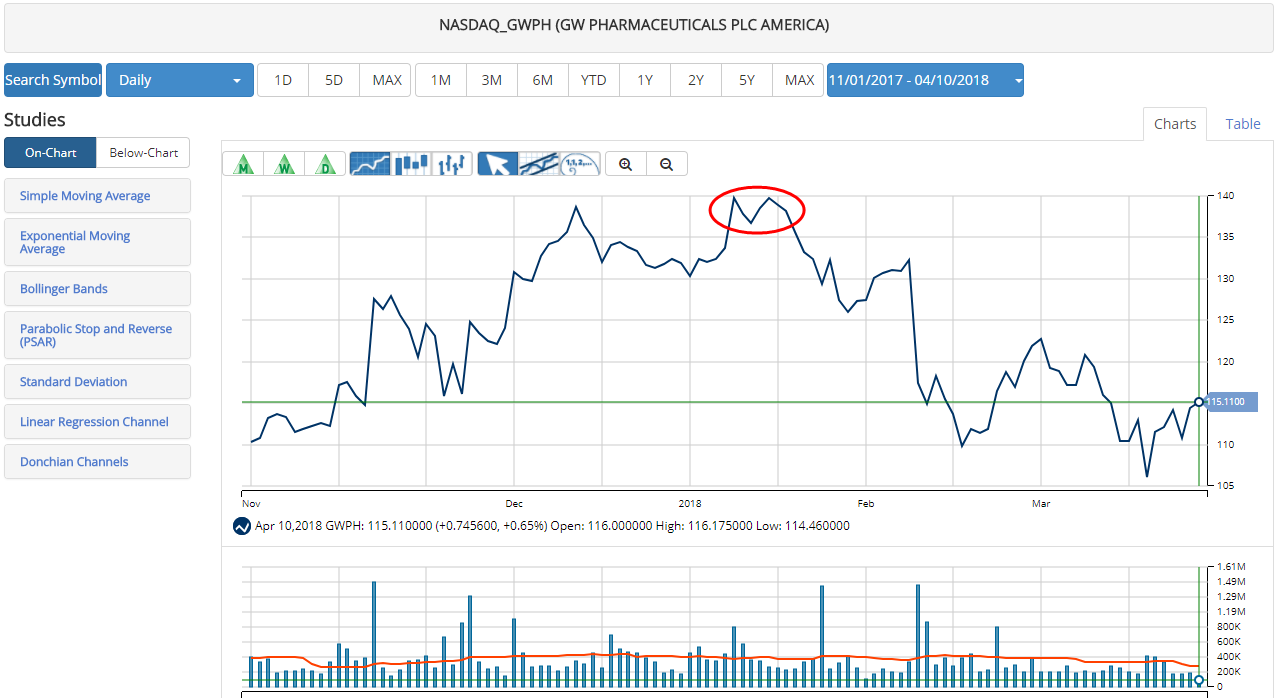Select the trend line drawing tool

pyautogui.click(x=539, y=164)
